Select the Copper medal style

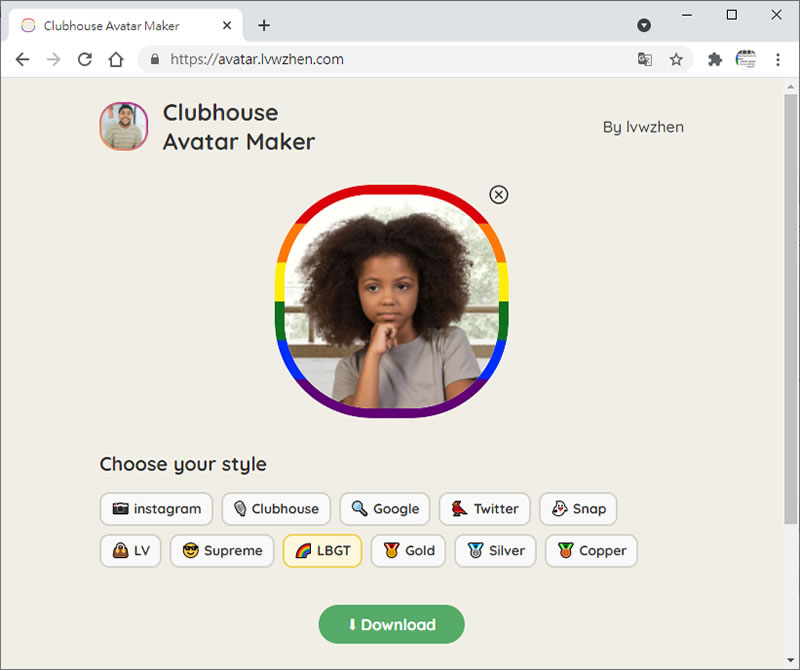[x=591, y=551]
